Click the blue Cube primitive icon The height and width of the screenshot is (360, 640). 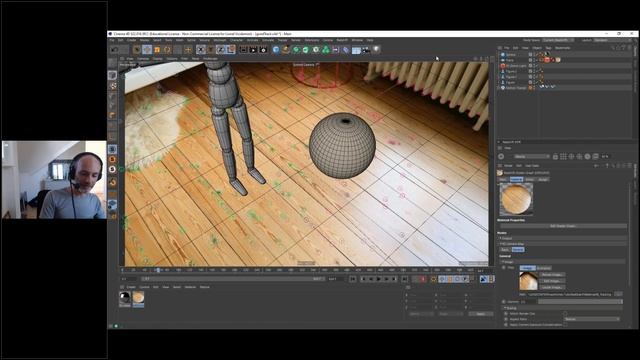276,50
